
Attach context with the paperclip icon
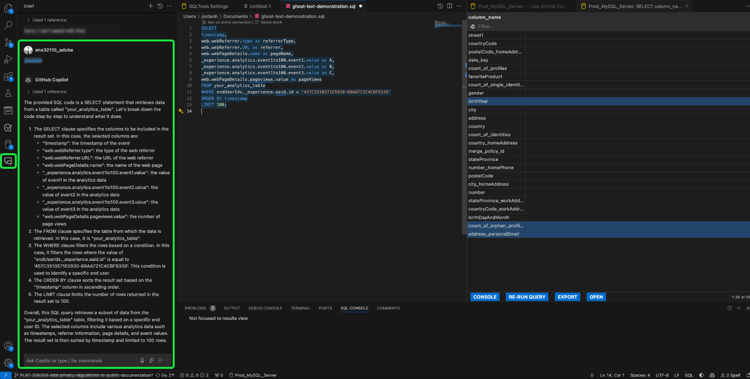click(x=151, y=360)
